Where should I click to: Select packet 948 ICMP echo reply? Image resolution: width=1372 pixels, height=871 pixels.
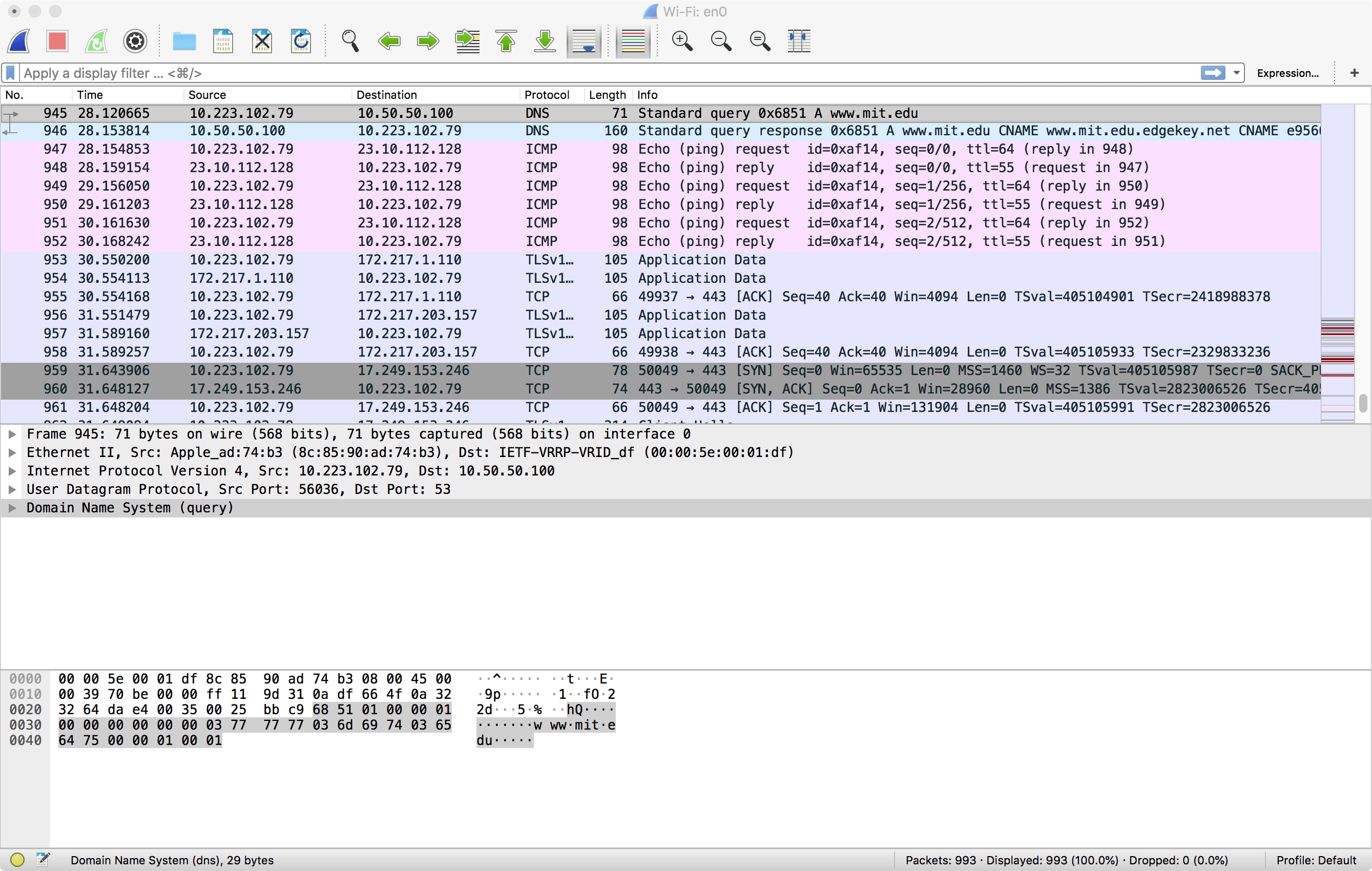tap(661, 168)
